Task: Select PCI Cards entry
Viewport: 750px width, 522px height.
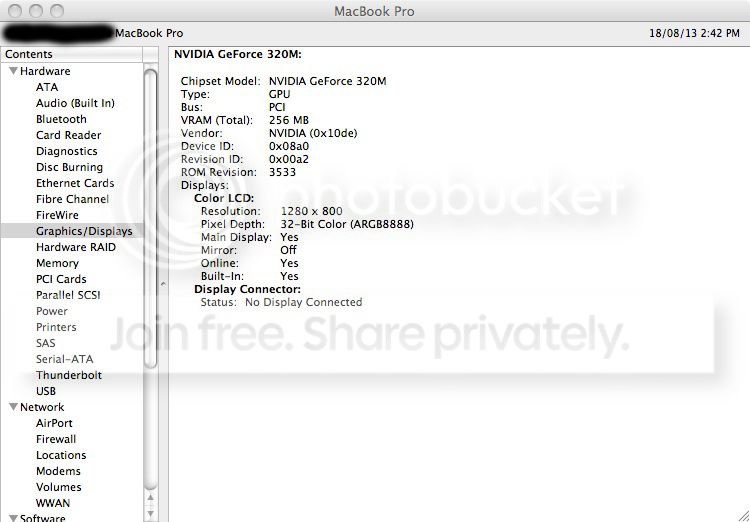Action: point(61,279)
